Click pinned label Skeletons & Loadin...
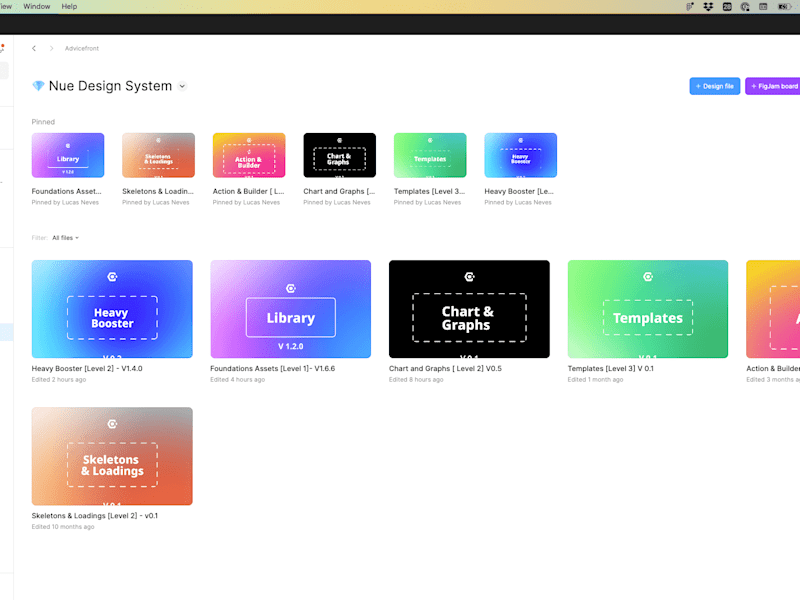This screenshot has width=800, height=600. pyautogui.click(x=158, y=191)
